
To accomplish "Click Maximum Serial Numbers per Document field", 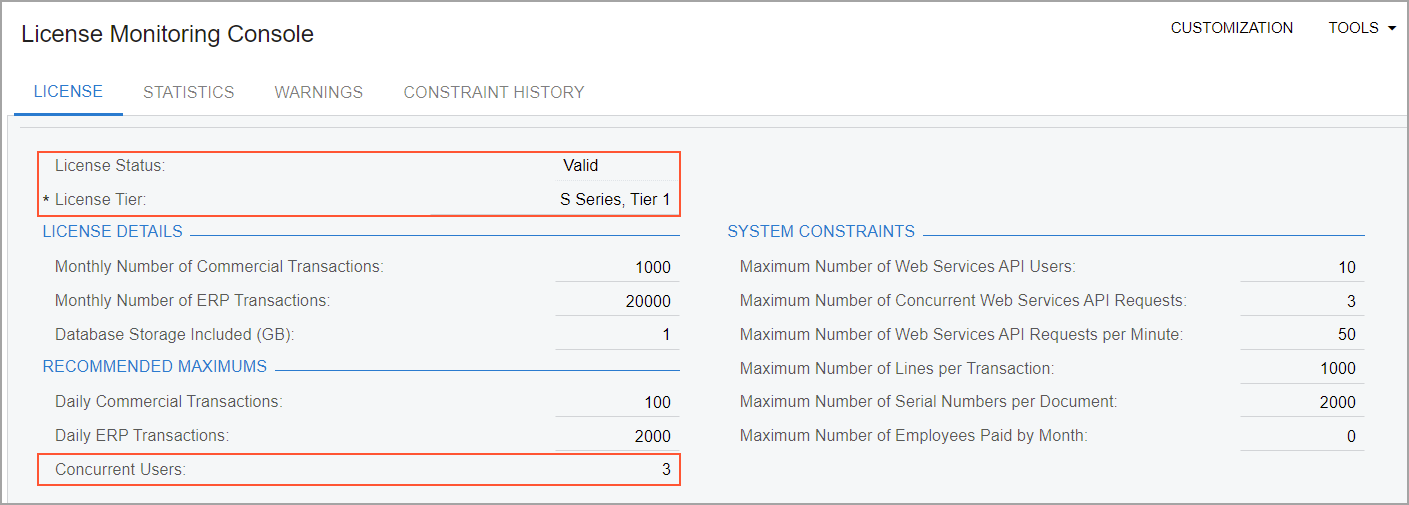I will point(1301,402).
